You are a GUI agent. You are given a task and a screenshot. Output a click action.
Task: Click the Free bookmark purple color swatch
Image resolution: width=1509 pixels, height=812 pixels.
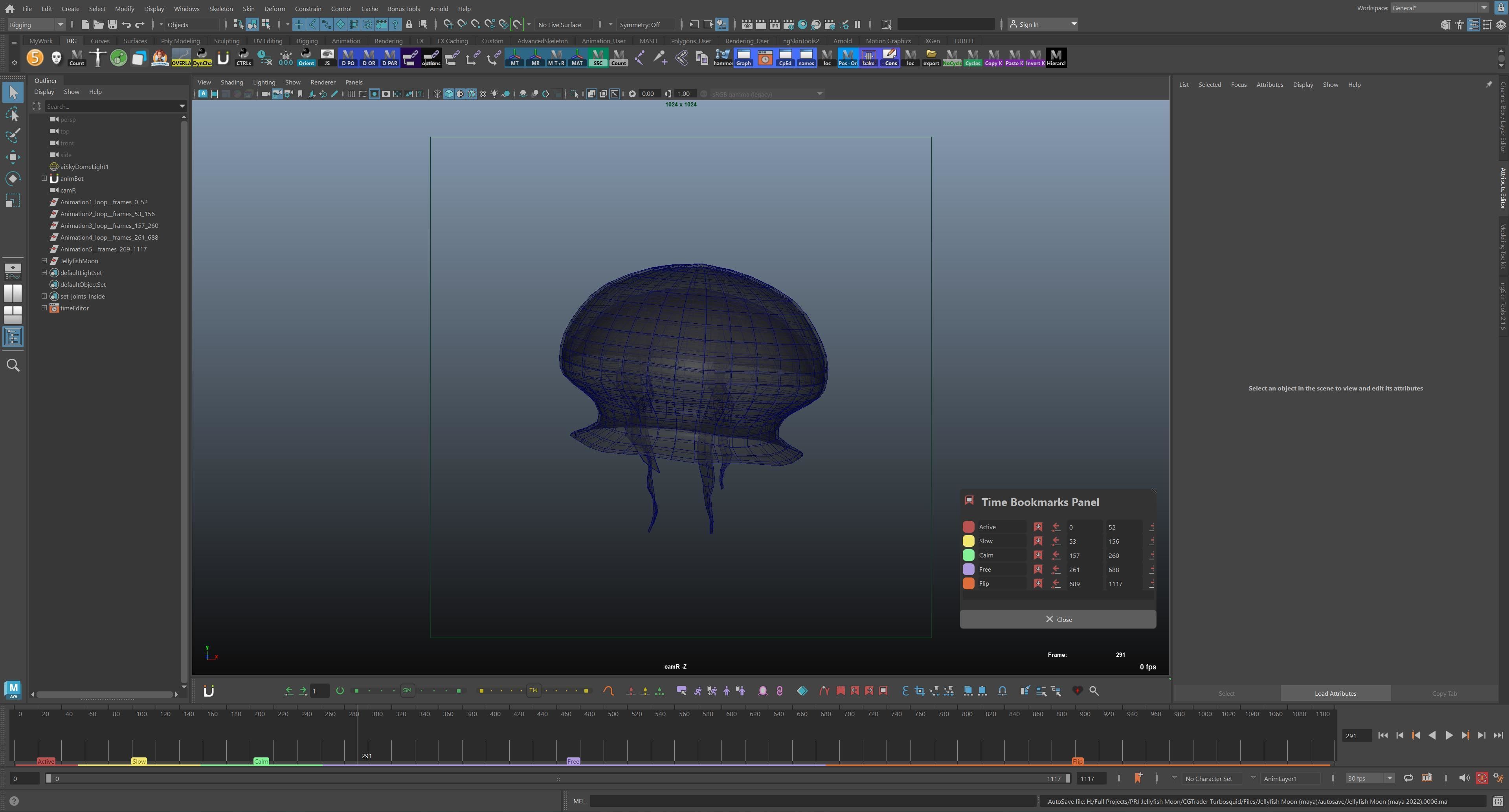pos(968,569)
